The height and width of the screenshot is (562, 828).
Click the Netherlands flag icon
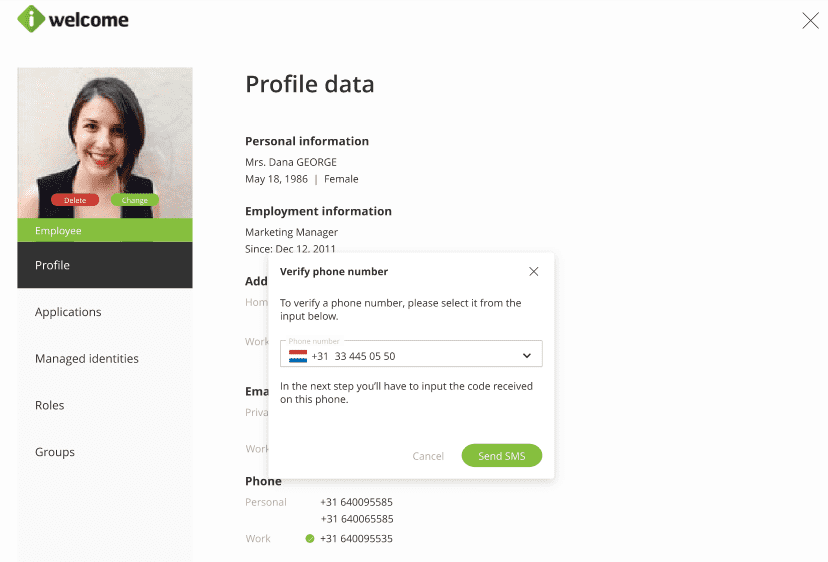pos(298,356)
